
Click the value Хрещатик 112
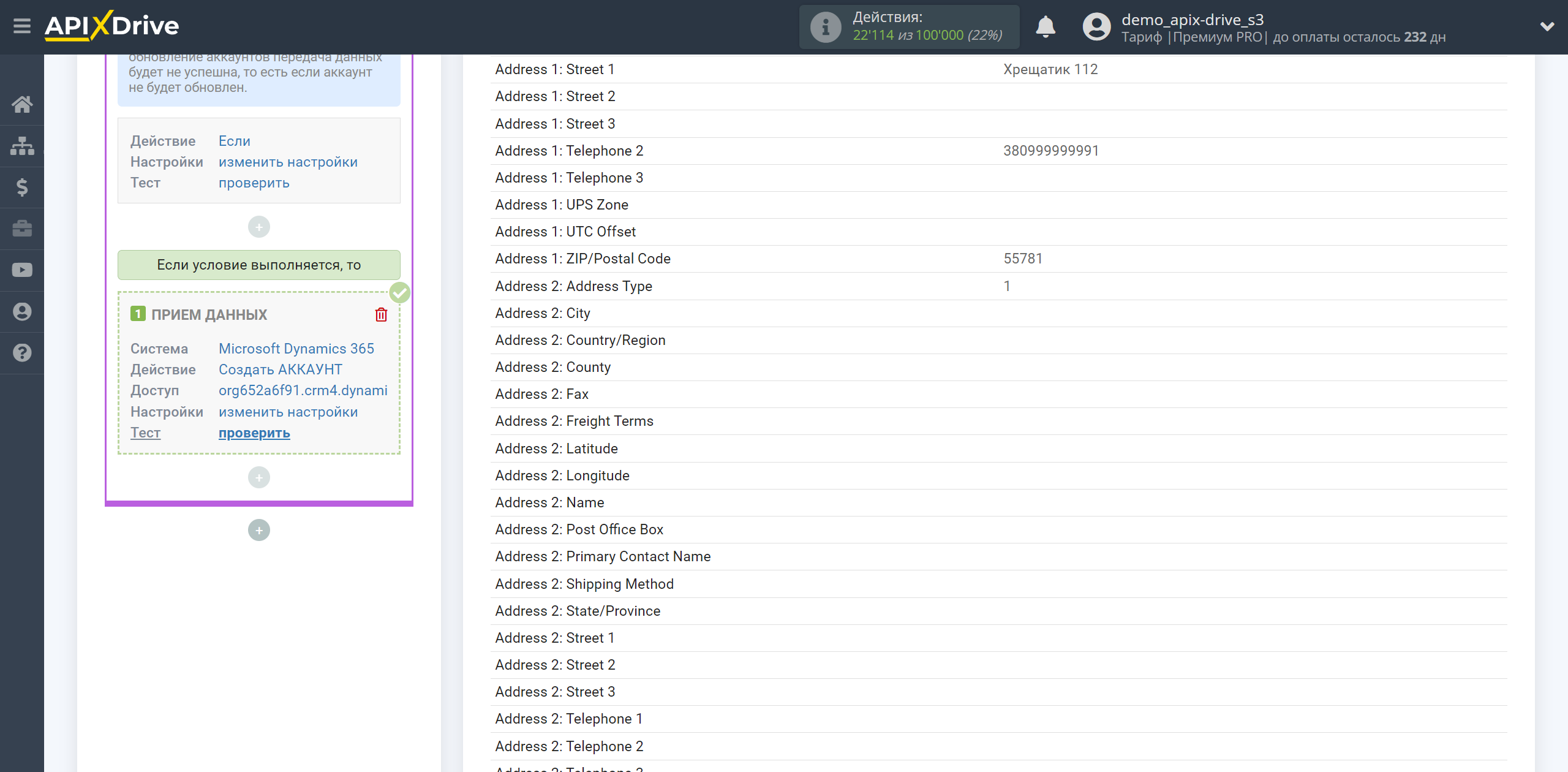coord(1050,69)
